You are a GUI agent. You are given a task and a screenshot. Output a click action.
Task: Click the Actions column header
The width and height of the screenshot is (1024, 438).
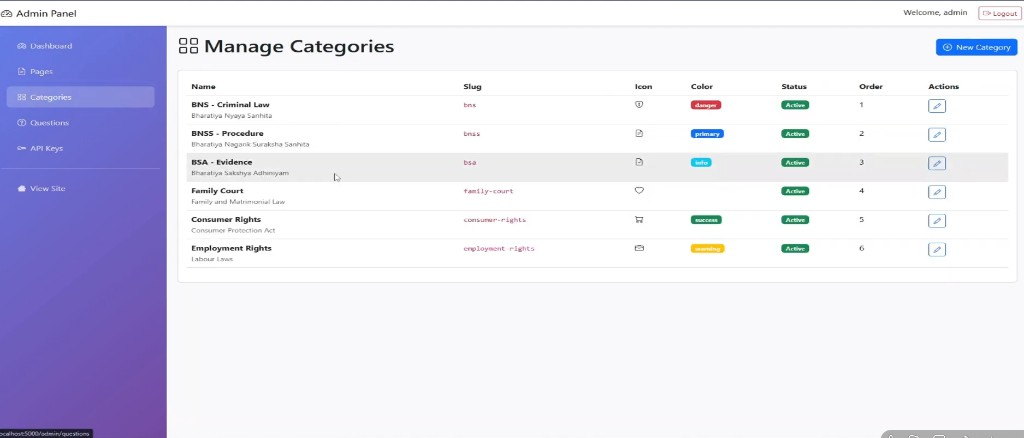point(944,87)
